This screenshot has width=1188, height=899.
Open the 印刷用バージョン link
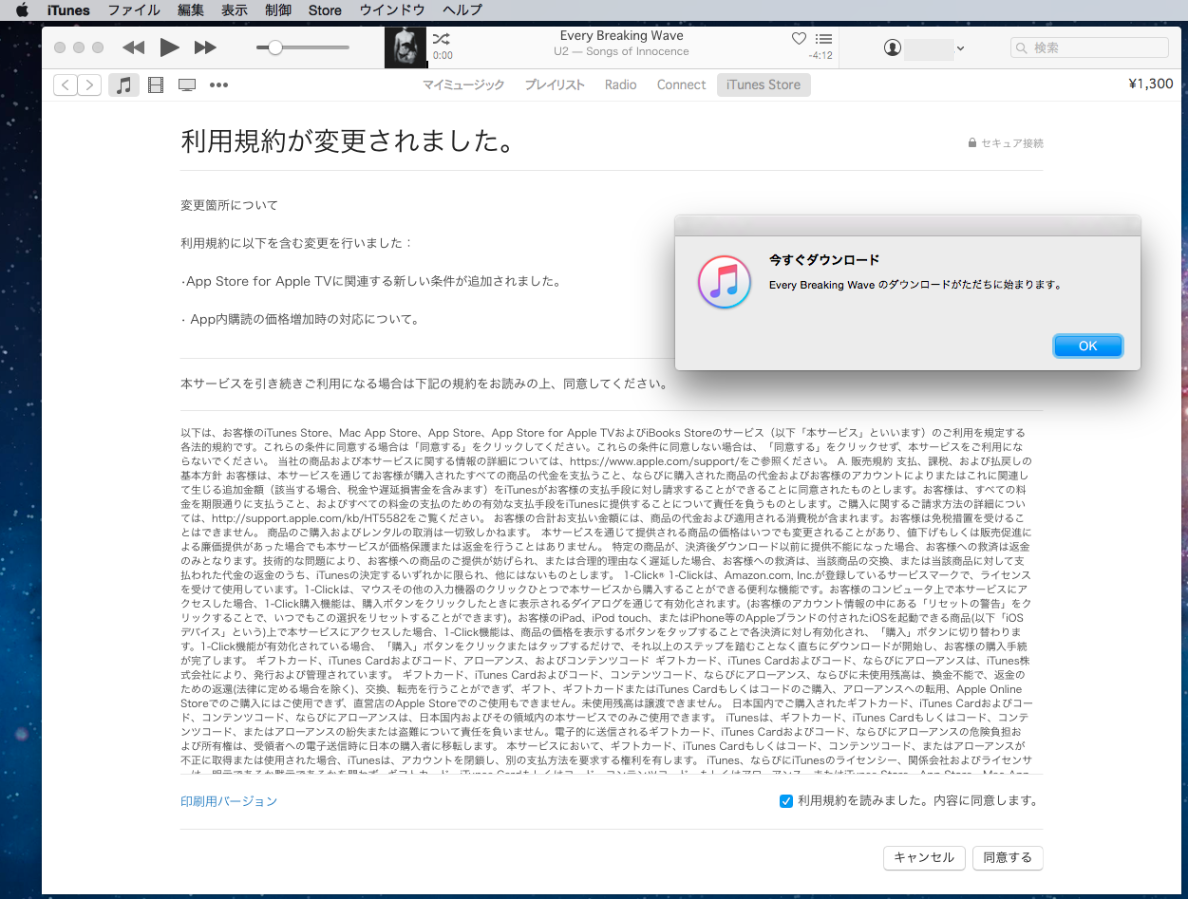229,801
